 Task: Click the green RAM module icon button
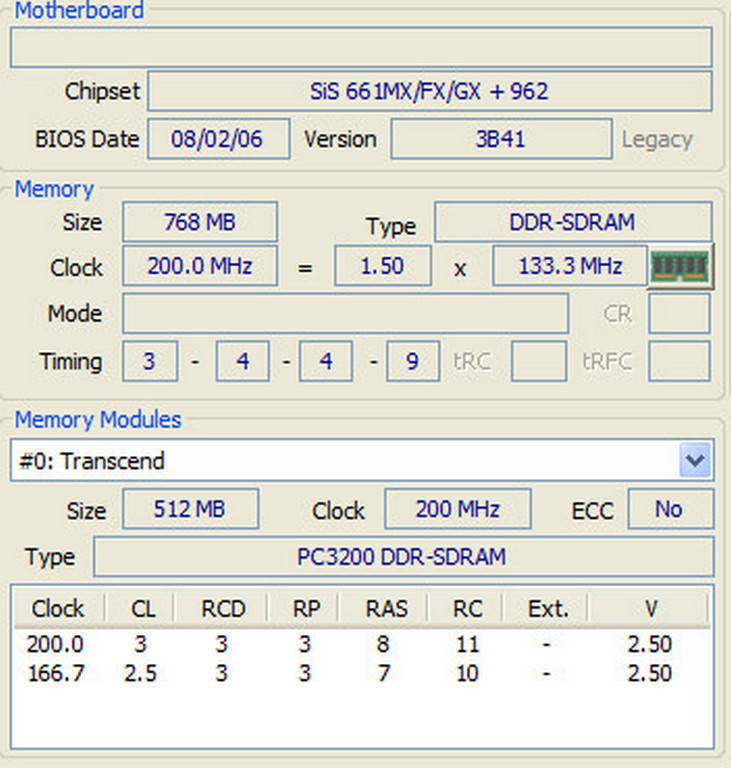680,266
